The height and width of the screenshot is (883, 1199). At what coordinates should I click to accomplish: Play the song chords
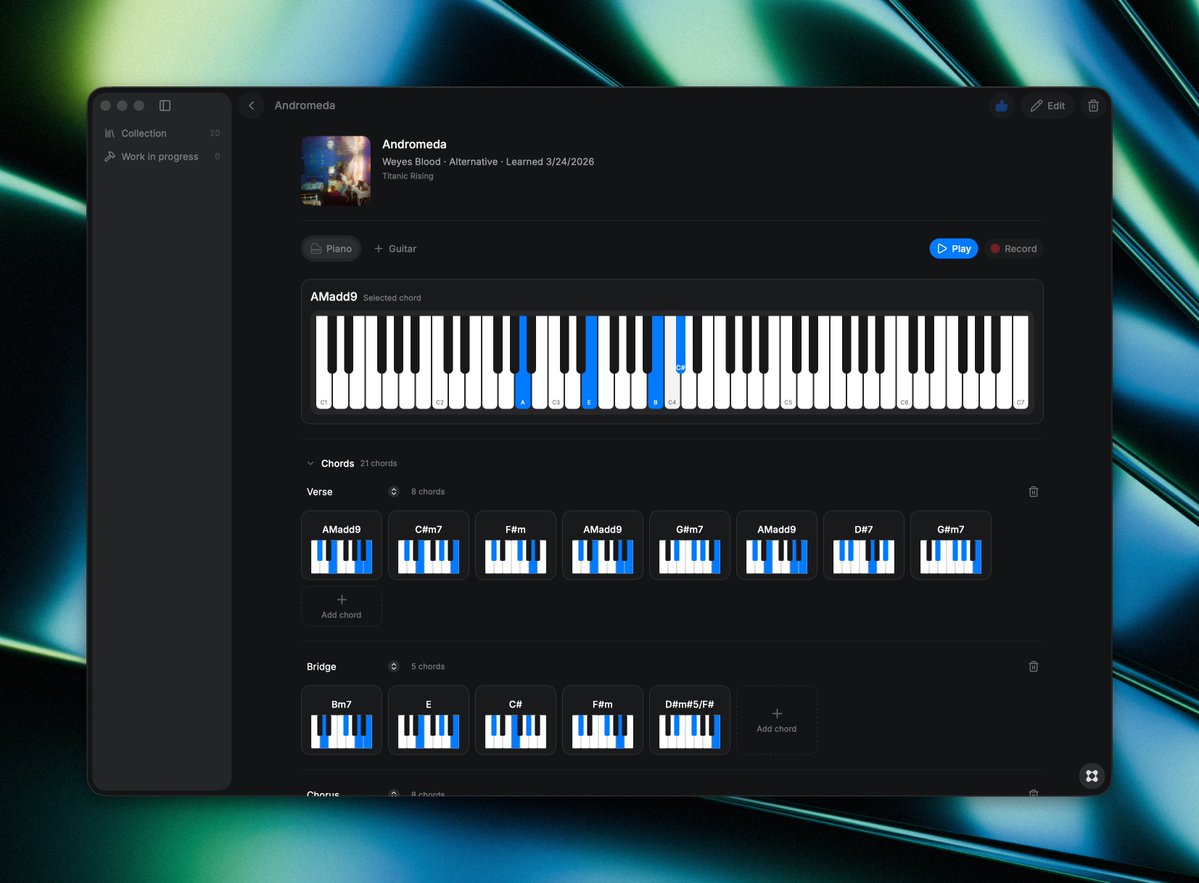(954, 248)
